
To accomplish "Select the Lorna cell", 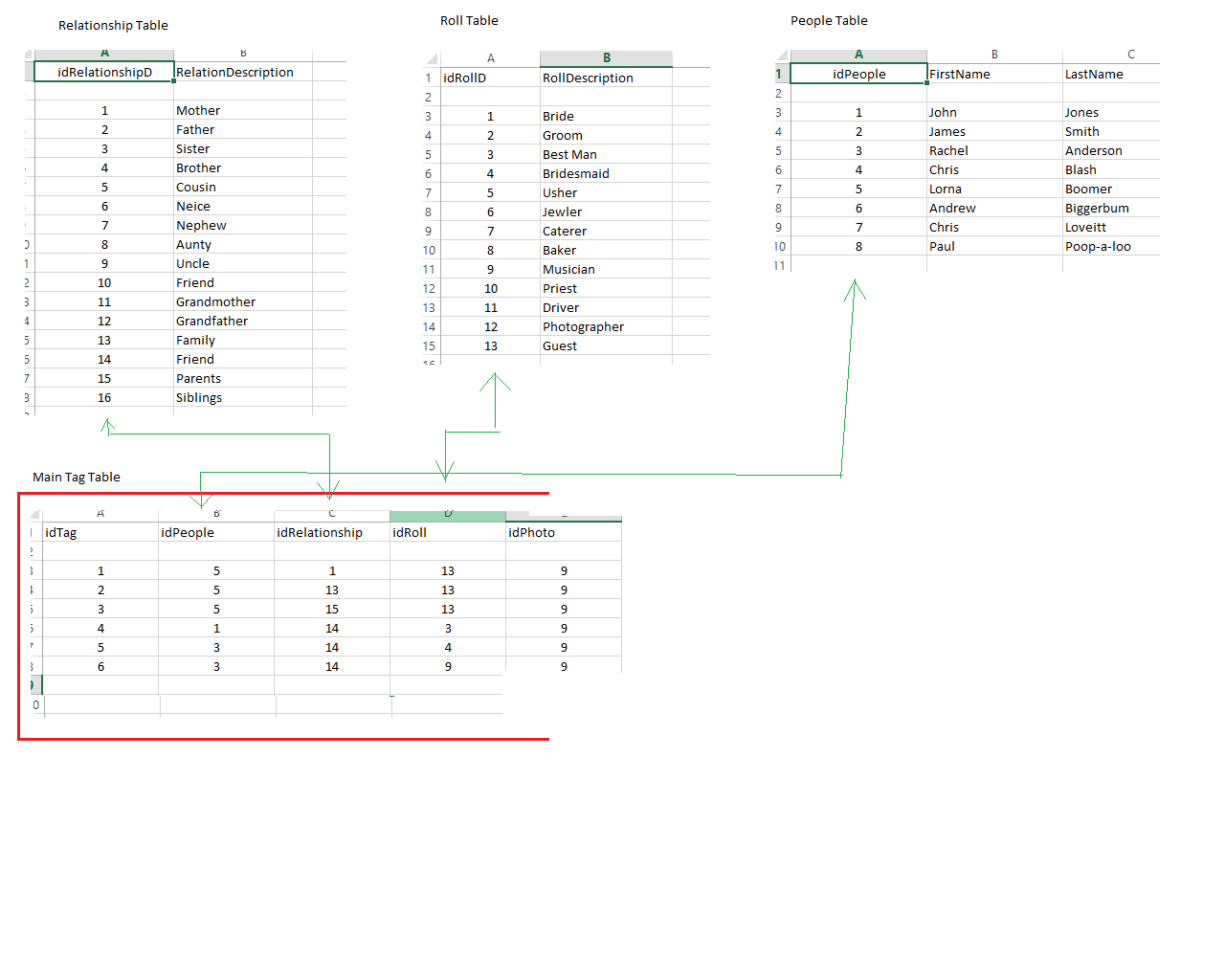I will 994,189.
